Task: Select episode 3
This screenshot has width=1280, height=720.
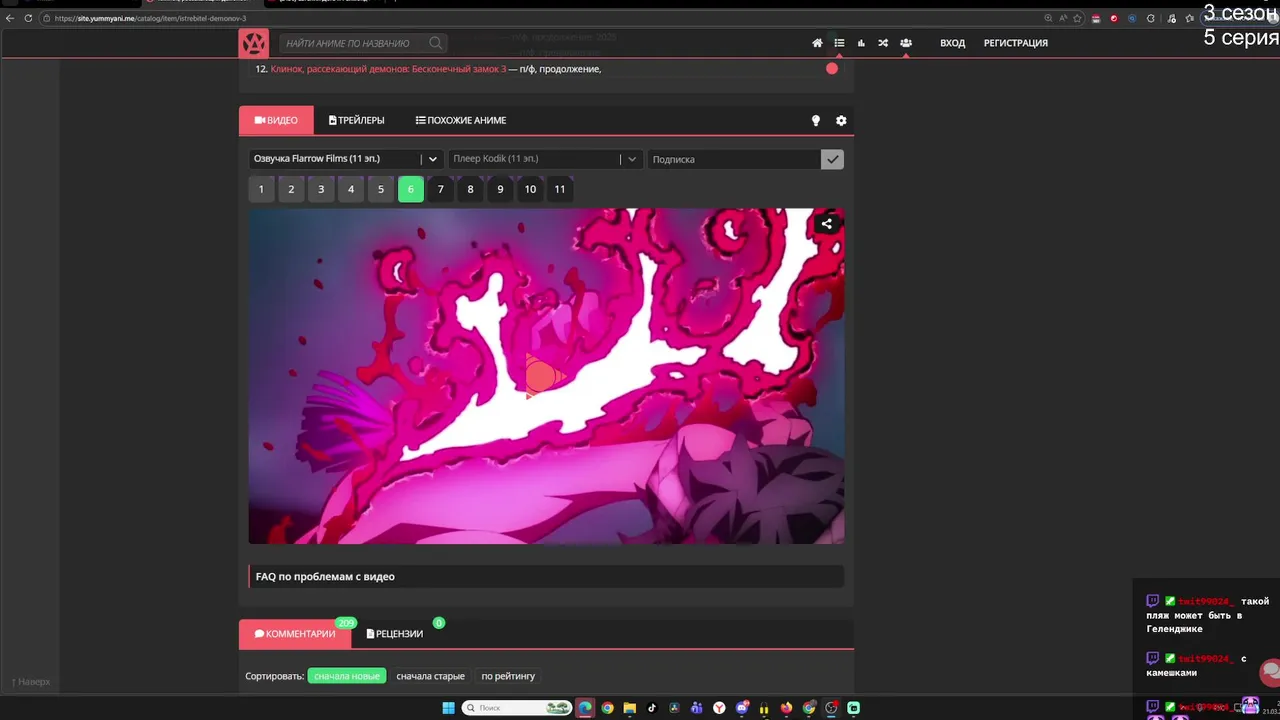Action: point(321,189)
